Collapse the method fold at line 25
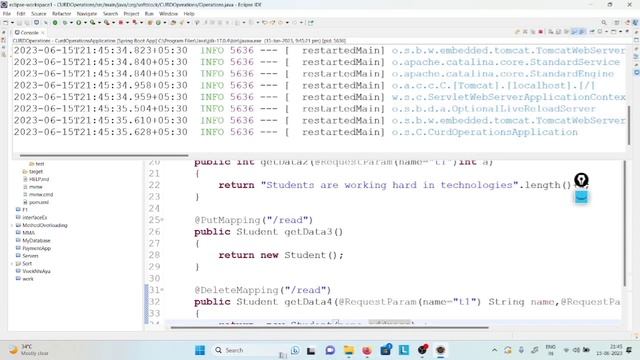Viewport: 640px width, 360px height. pyautogui.click(x=162, y=220)
